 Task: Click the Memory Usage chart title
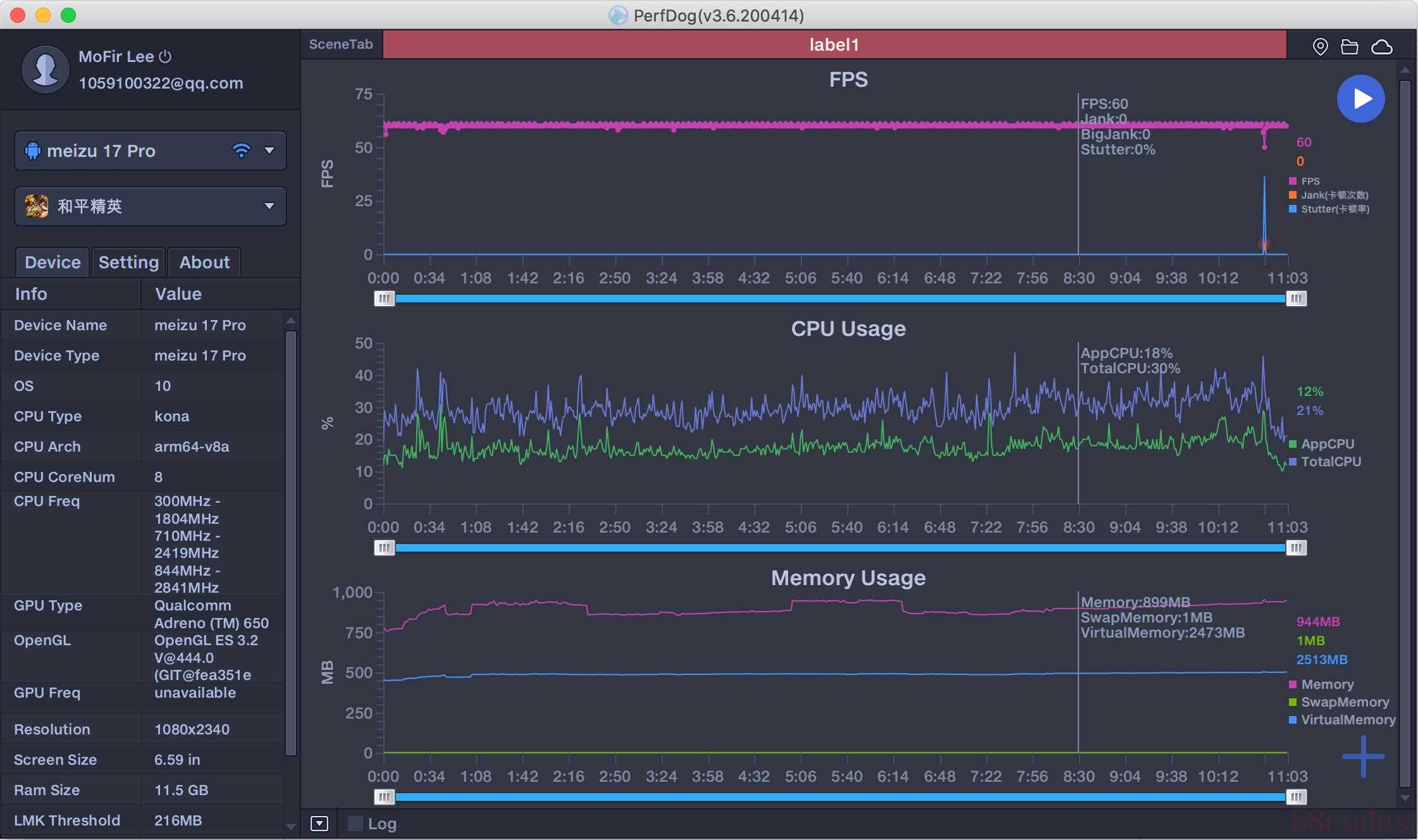tap(848, 578)
